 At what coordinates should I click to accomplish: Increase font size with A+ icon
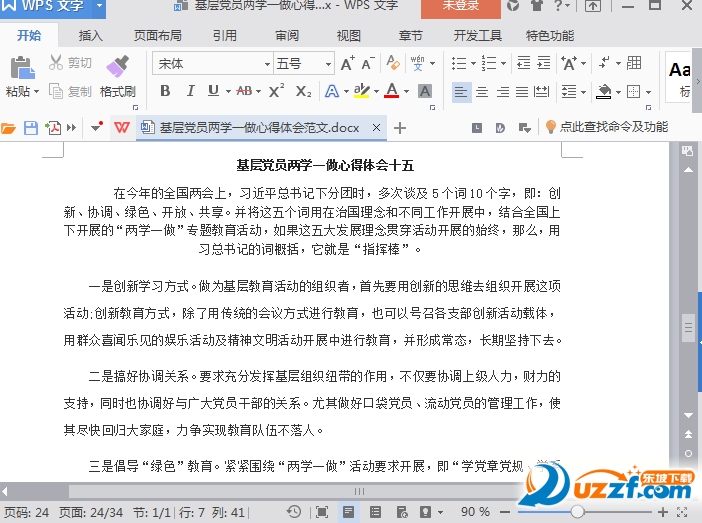pos(347,64)
